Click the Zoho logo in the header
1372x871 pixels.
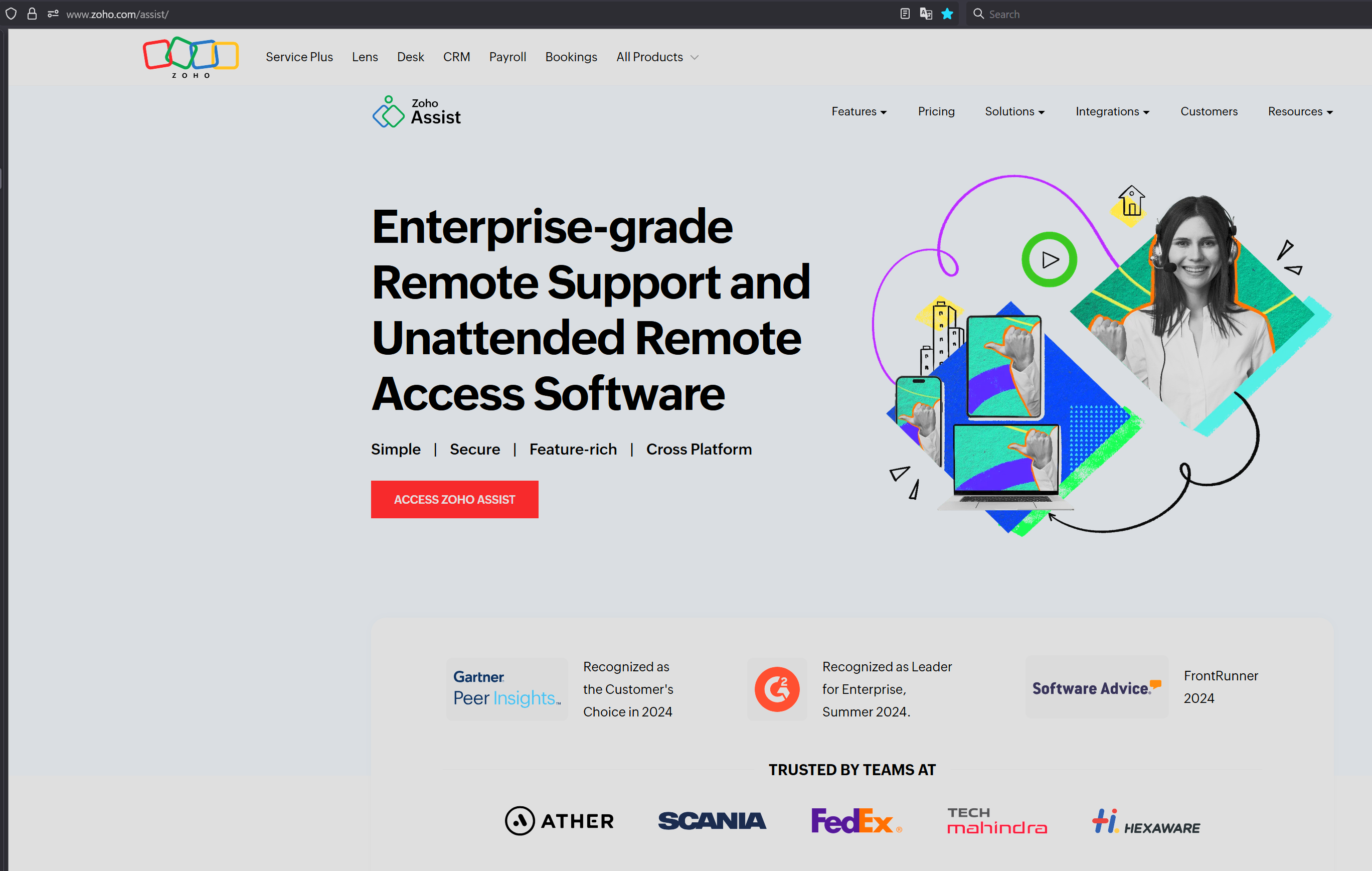[x=190, y=58]
